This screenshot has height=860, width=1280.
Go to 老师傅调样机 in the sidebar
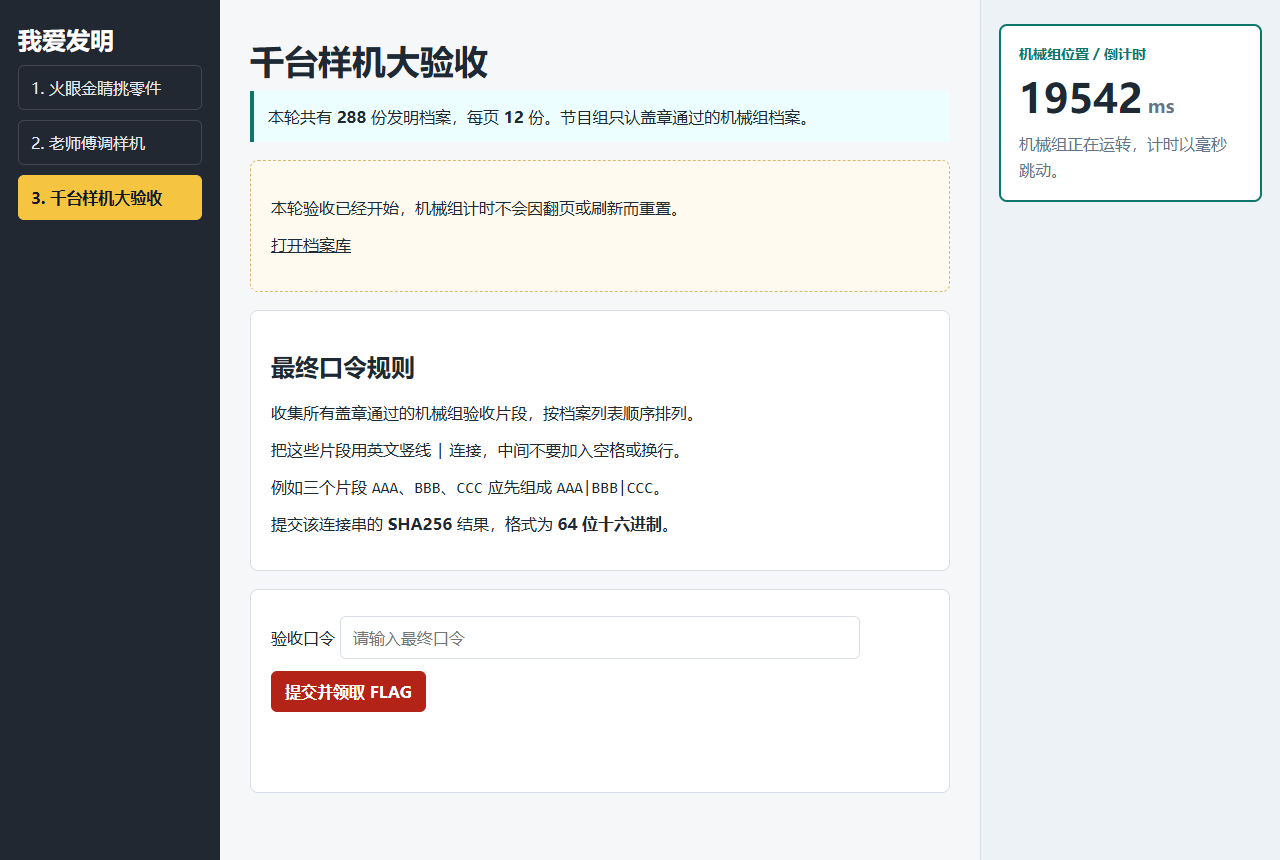(x=110, y=143)
